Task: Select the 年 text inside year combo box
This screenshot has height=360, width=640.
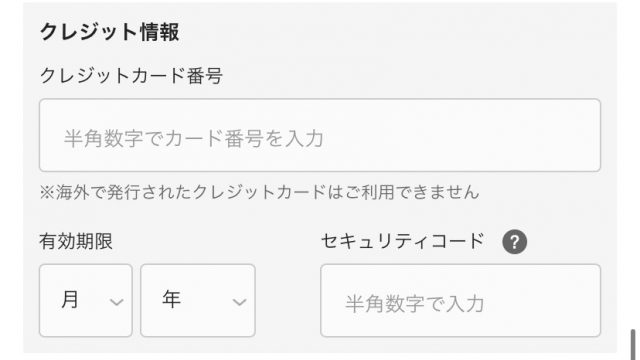Action: point(171,299)
